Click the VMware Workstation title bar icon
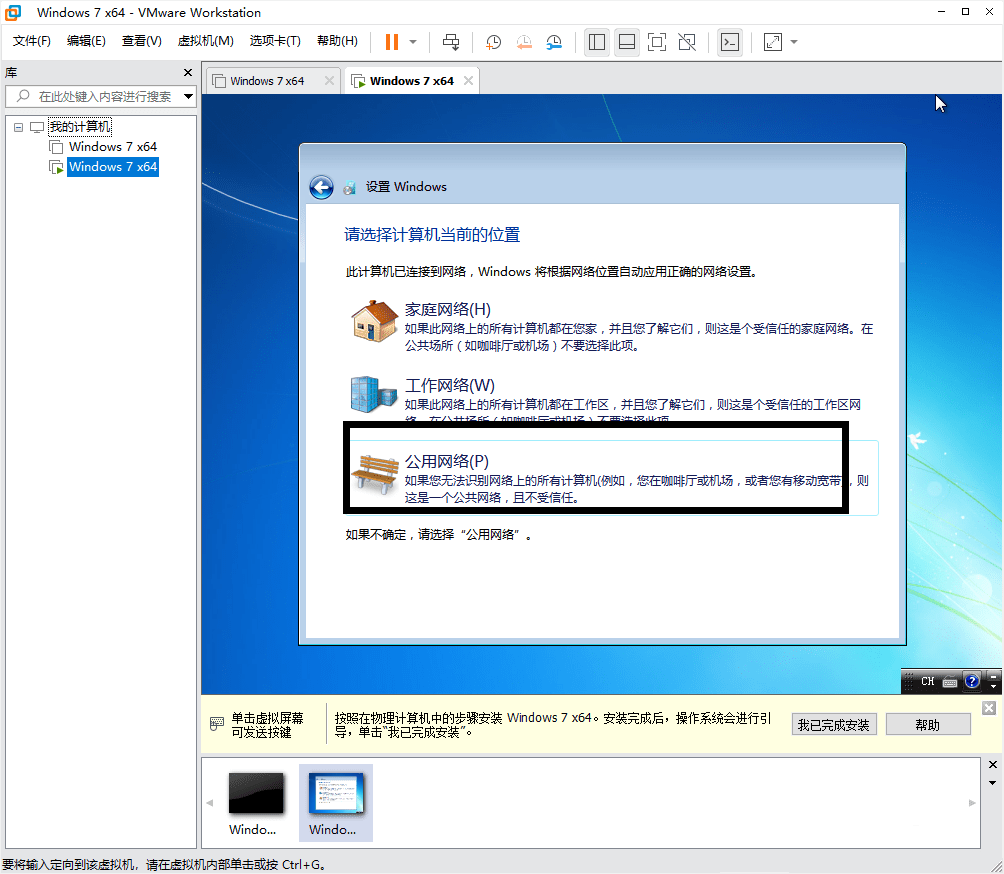 coord(13,12)
